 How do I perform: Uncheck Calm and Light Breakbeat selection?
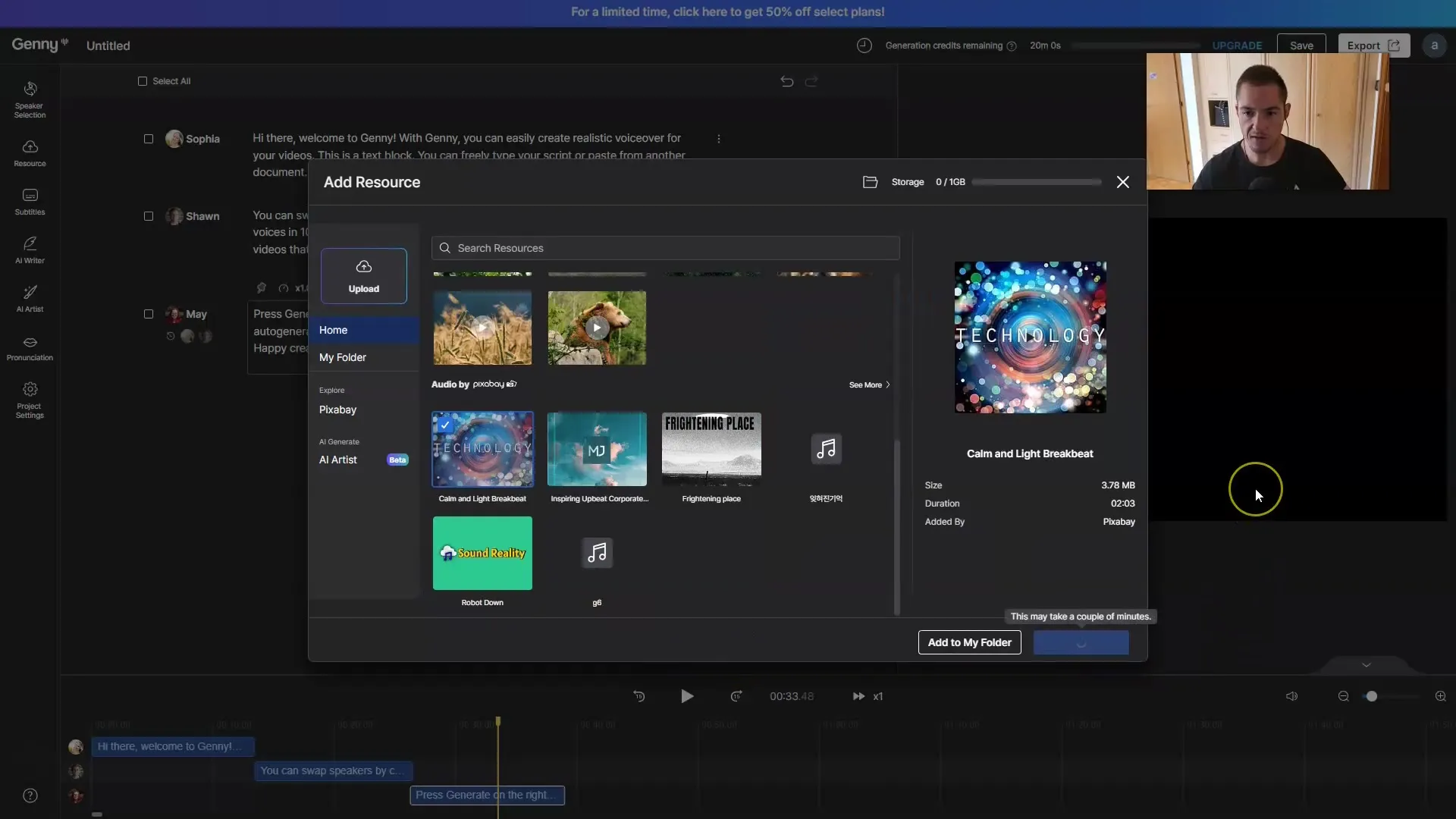(445, 425)
